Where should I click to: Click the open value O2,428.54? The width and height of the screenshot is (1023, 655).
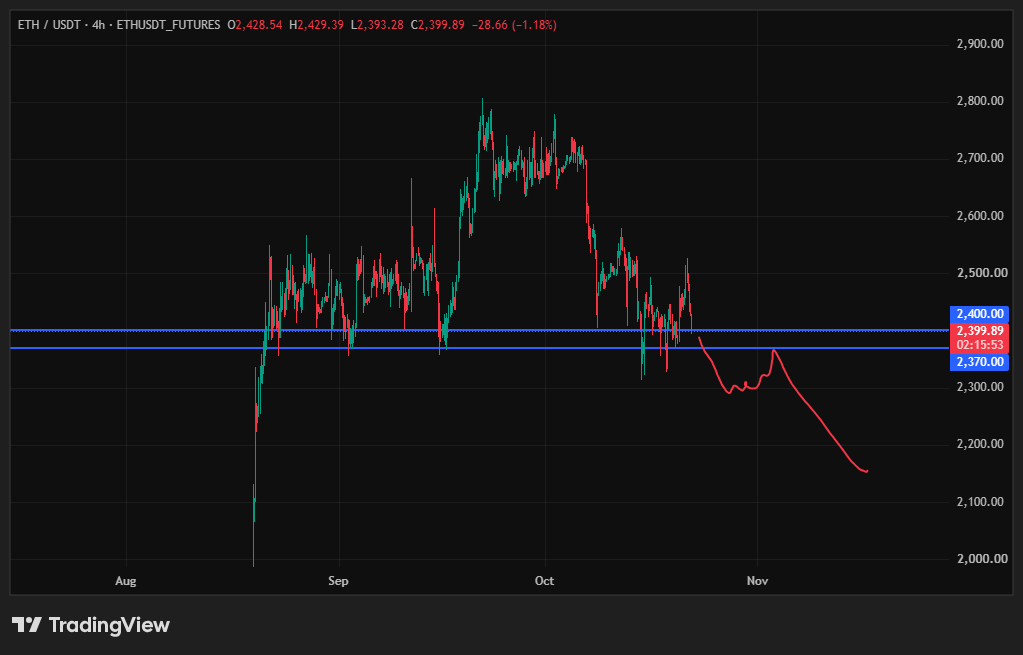click(254, 25)
